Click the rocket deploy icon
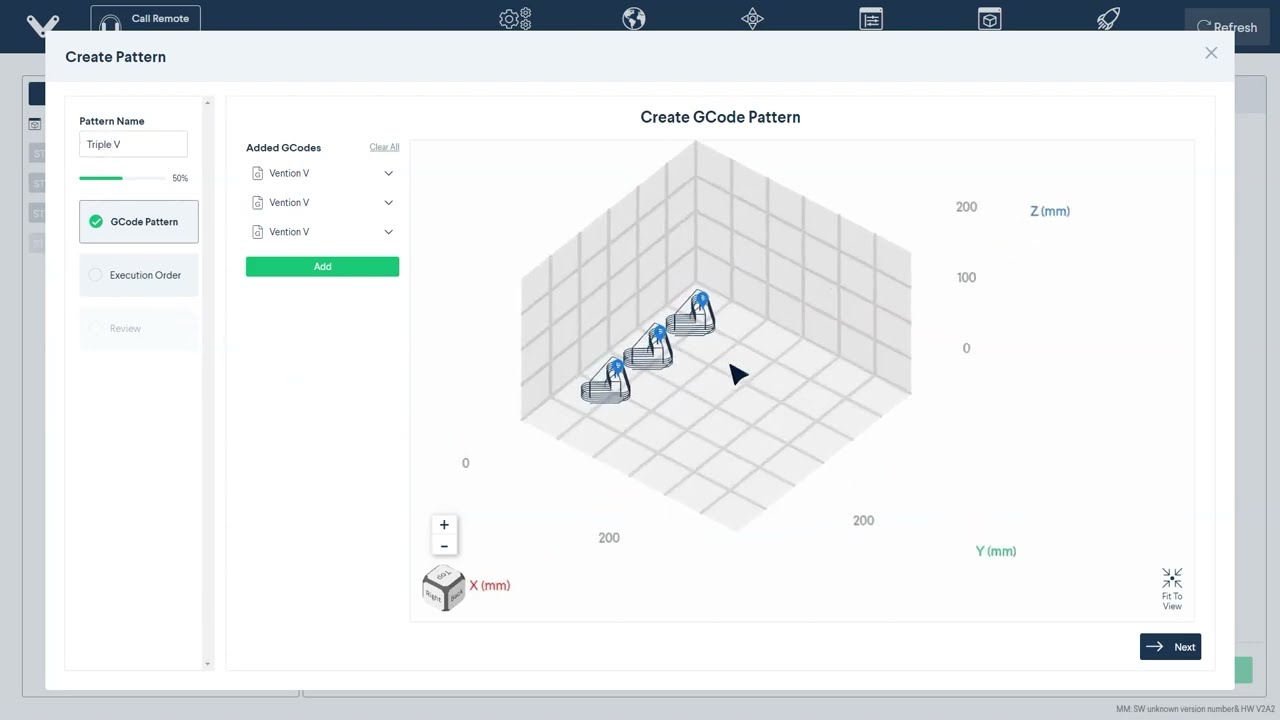 pos(1107,18)
